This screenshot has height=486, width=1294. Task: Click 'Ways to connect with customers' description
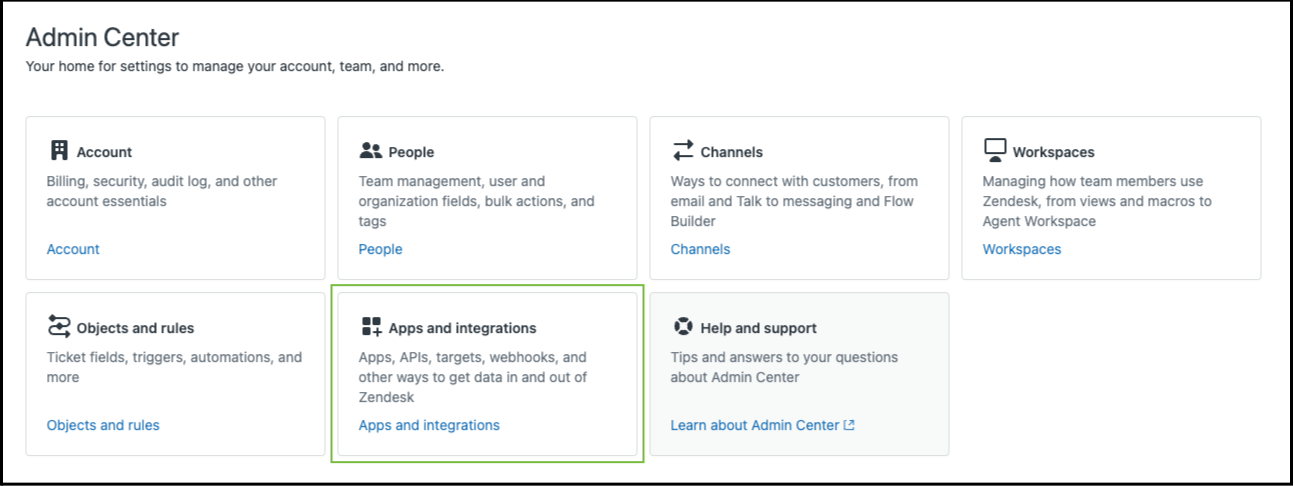click(794, 201)
